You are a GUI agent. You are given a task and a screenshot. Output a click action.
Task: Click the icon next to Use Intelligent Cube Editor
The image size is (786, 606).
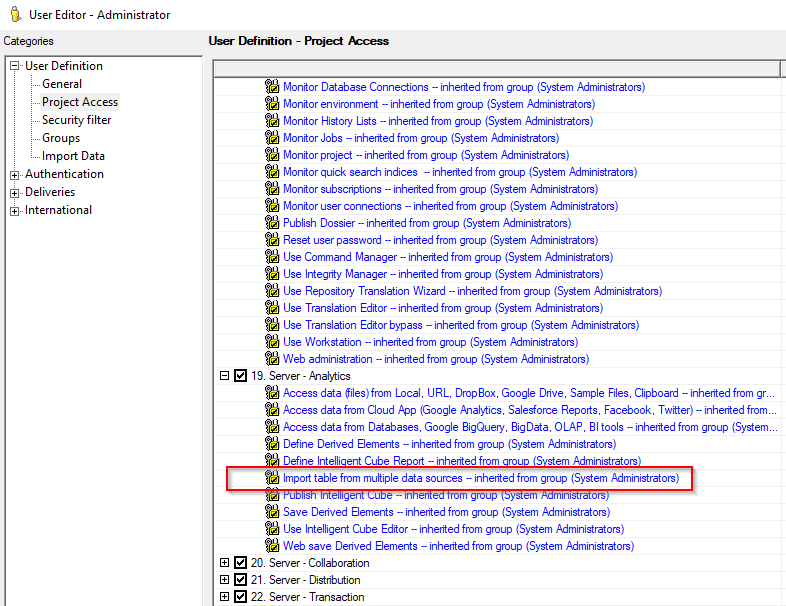point(272,529)
